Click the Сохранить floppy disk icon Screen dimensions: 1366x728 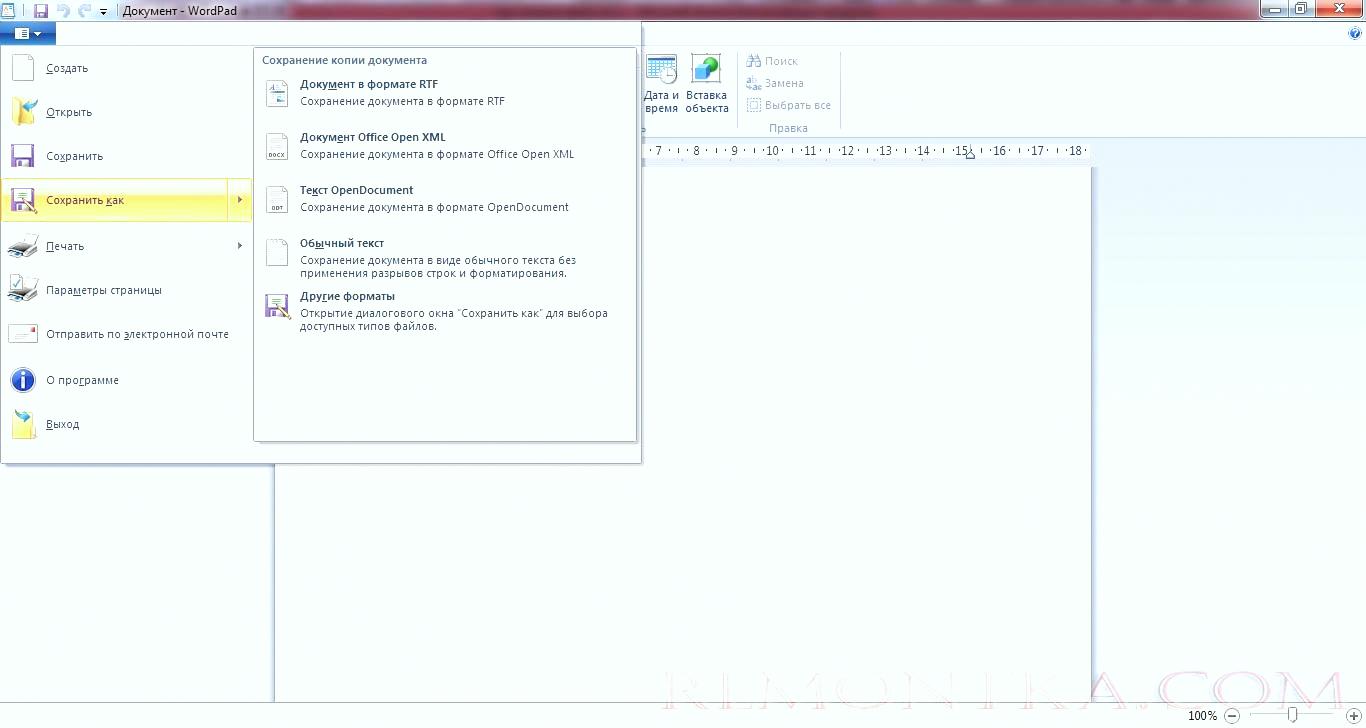[x=23, y=156]
